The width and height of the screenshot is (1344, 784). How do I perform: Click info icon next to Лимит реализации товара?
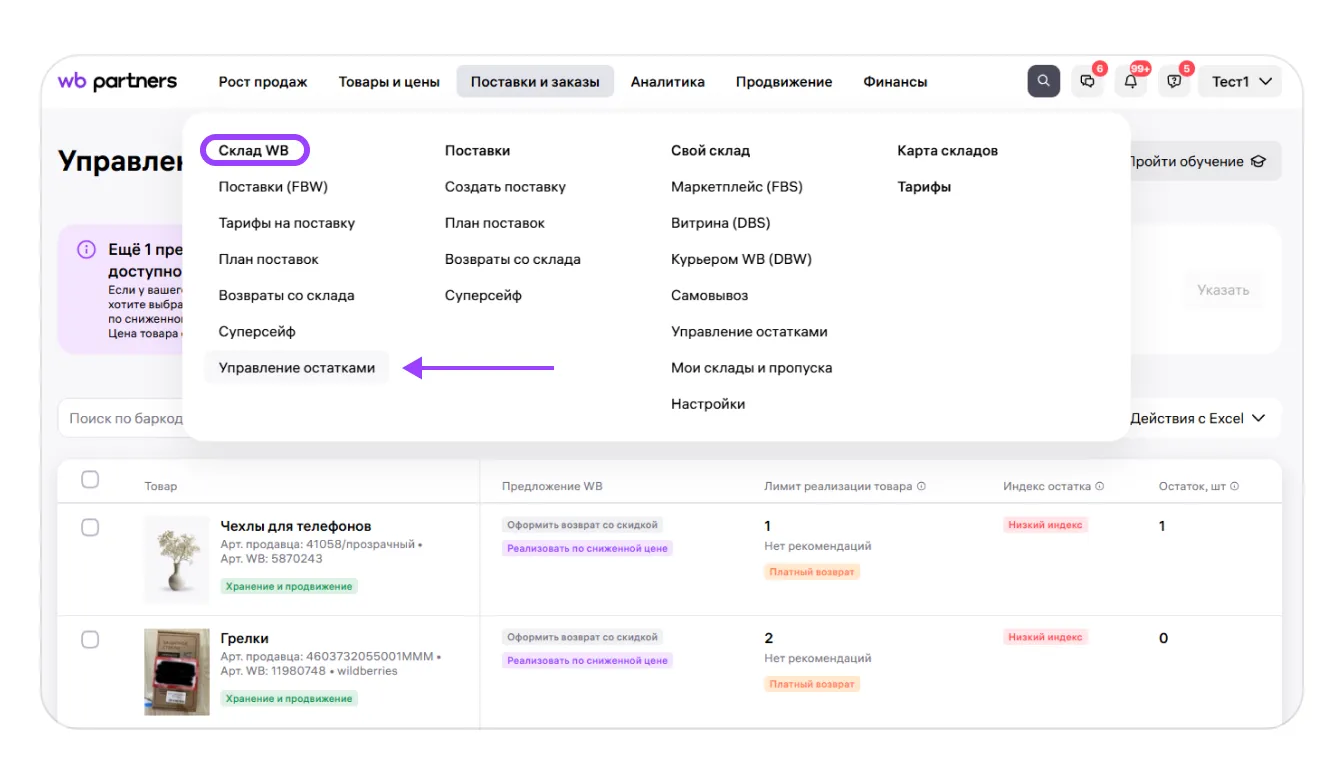click(x=921, y=486)
